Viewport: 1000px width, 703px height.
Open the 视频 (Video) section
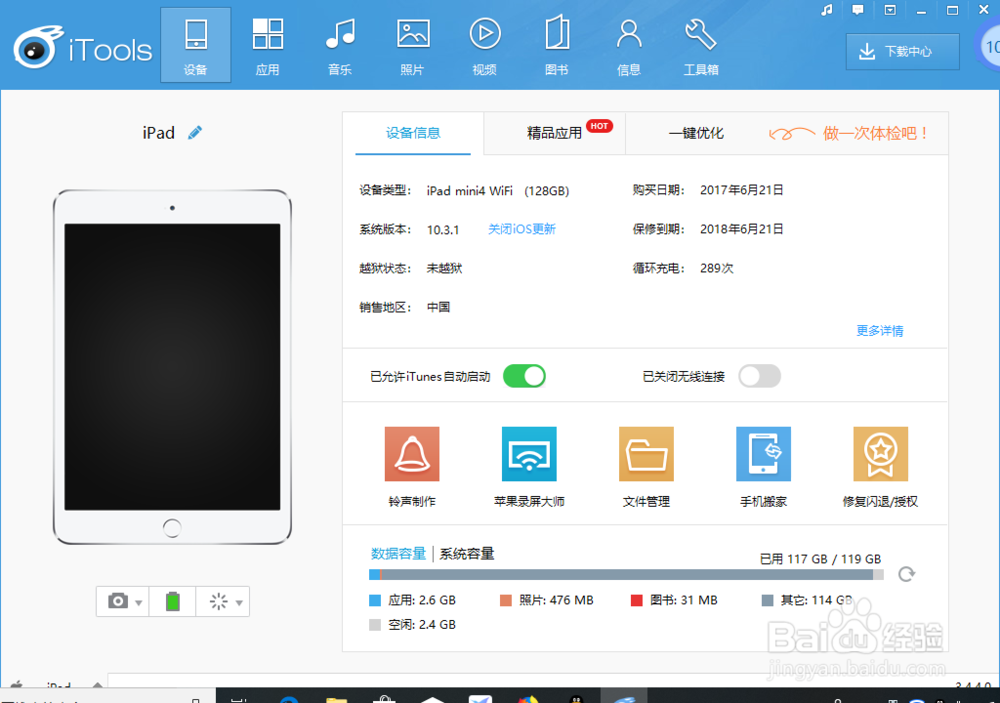[485, 45]
